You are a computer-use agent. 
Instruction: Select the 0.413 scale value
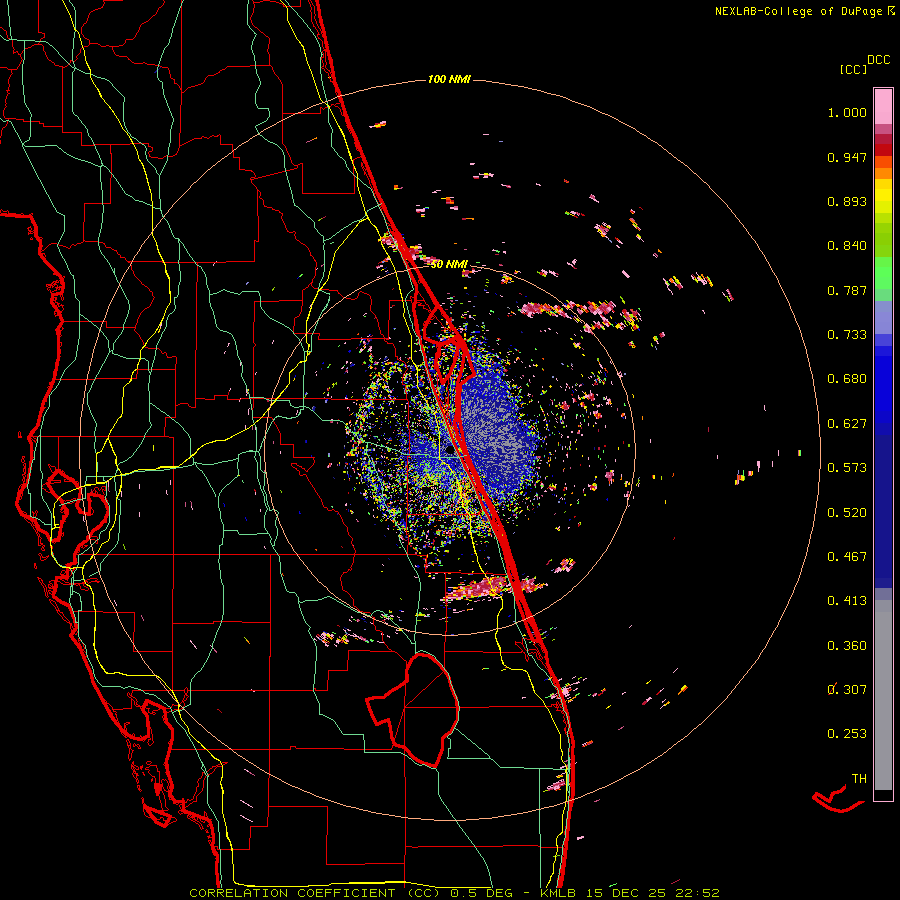[x=847, y=601]
